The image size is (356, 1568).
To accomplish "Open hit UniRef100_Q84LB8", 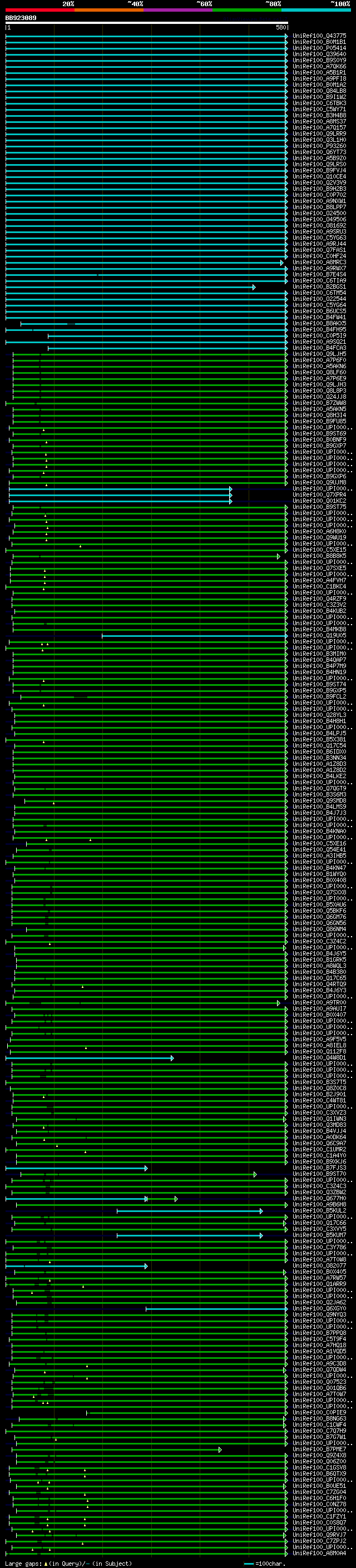I will [319, 91].
